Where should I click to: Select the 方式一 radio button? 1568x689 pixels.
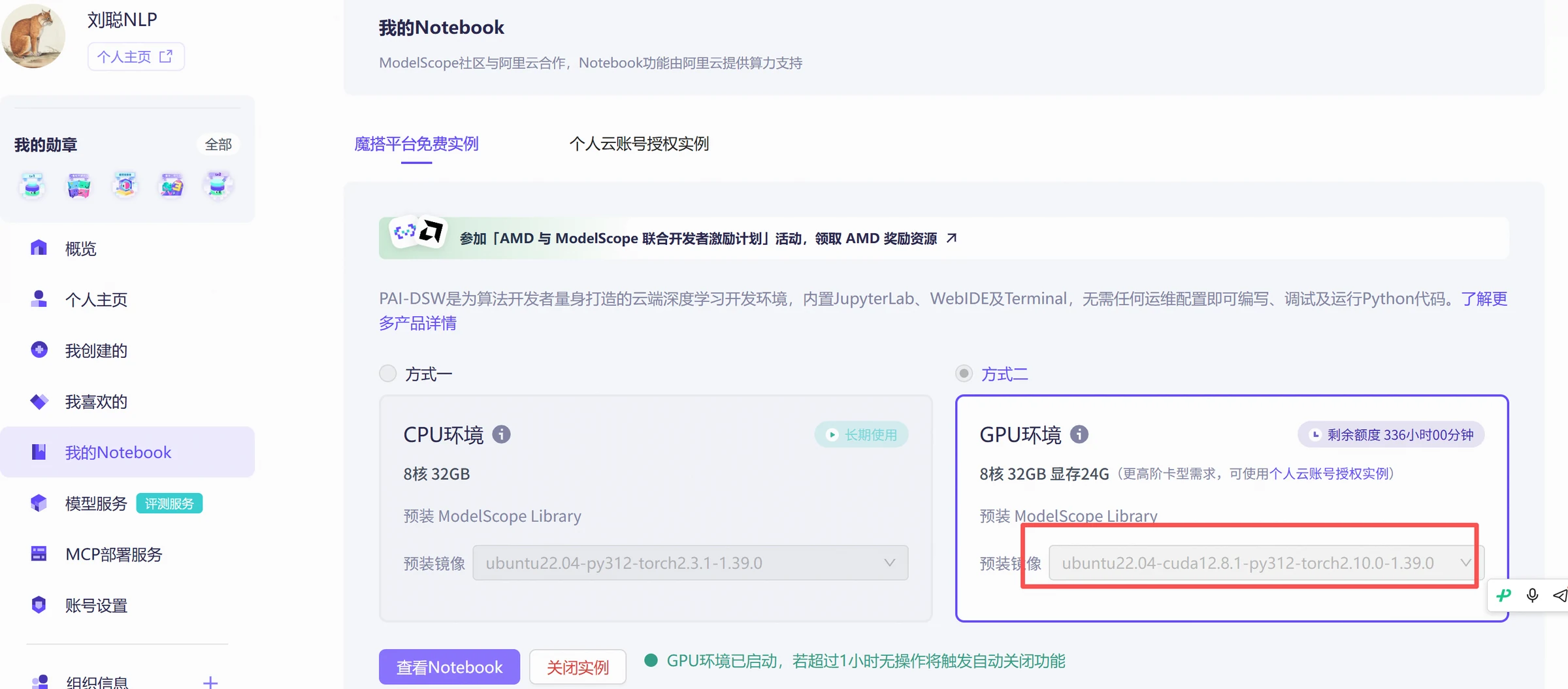388,374
